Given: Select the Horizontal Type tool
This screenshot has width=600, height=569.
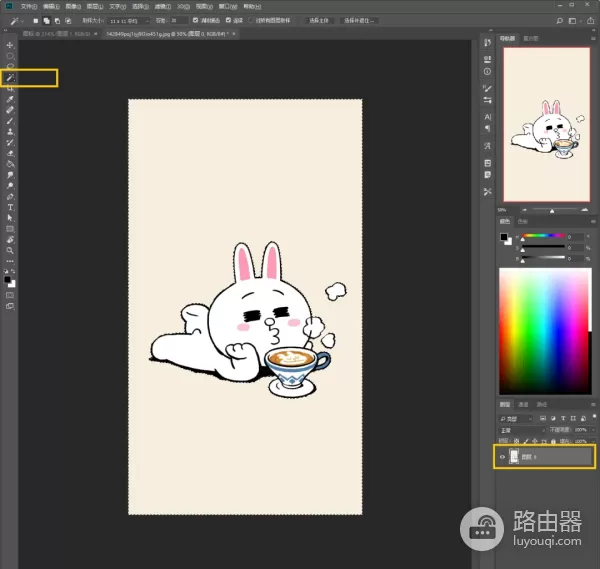Looking at the screenshot, I should coord(10,207).
